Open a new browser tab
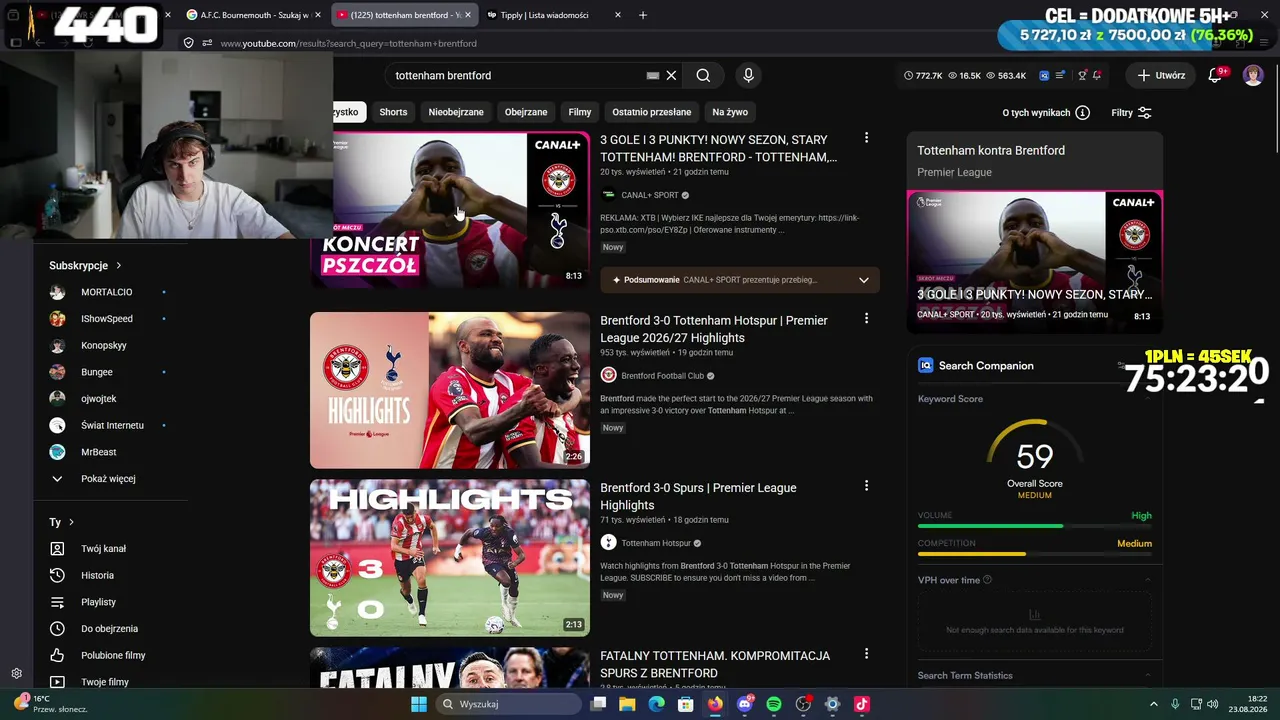1280x720 pixels. click(x=643, y=15)
